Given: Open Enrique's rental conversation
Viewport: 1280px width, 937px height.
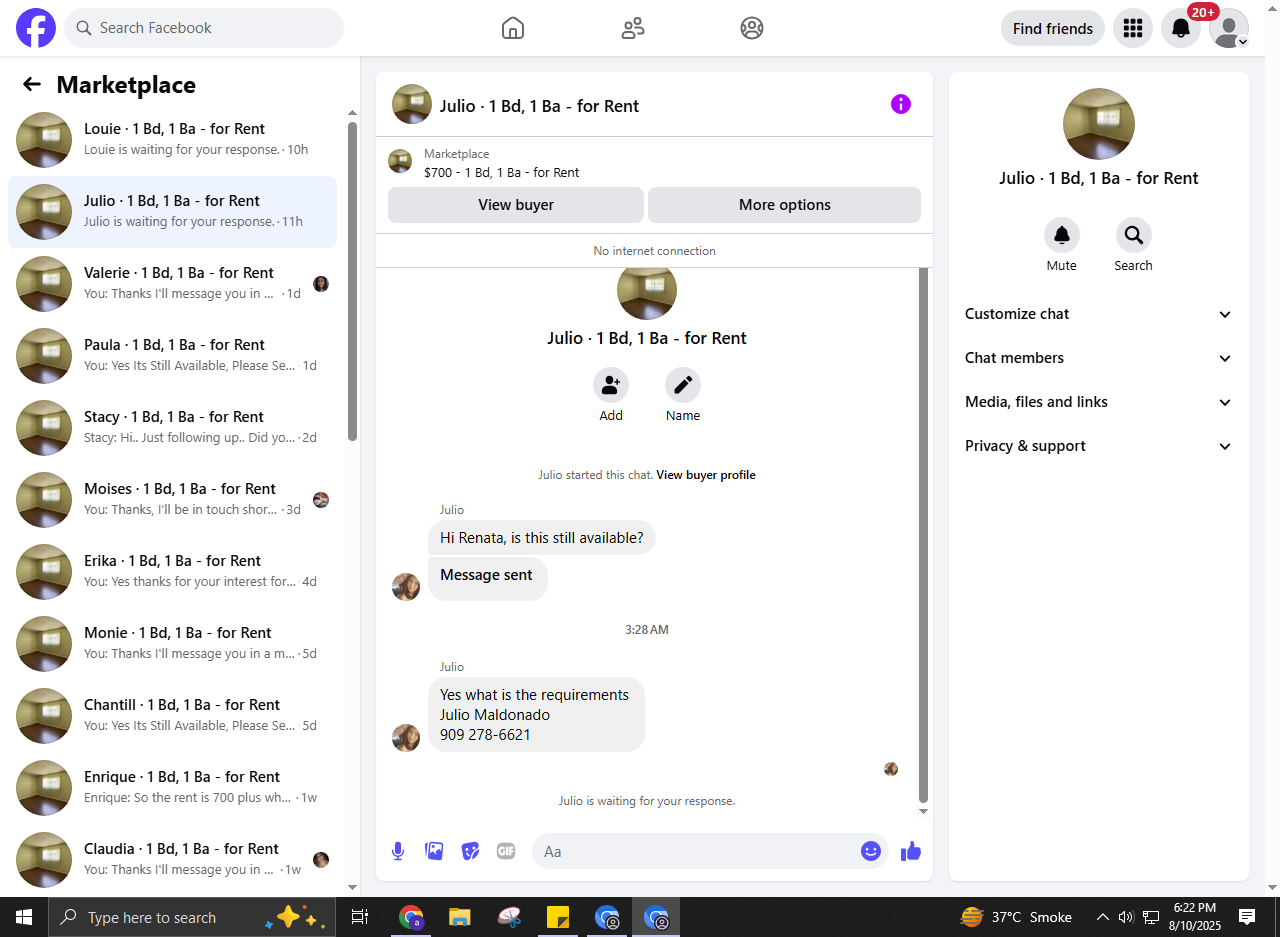Looking at the screenshot, I should pos(172,788).
